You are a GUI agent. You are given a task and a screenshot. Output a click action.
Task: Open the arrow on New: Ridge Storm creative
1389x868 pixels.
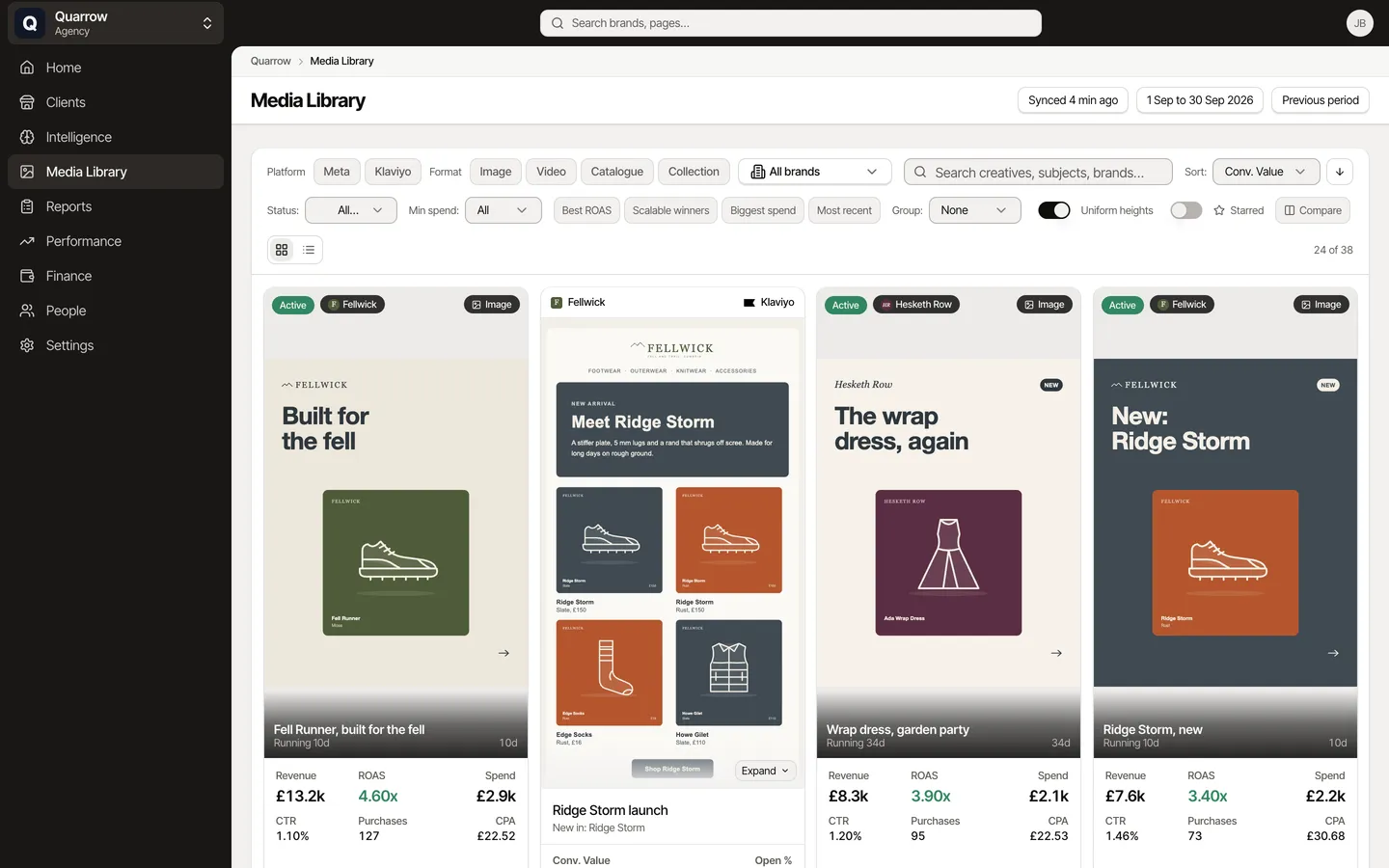pos(1333,653)
